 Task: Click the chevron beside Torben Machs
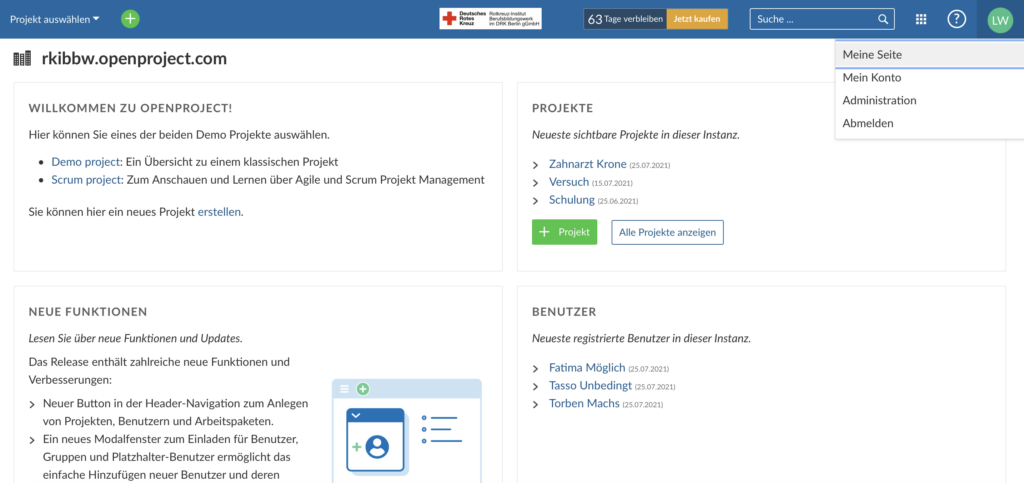(x=536, y=404)
